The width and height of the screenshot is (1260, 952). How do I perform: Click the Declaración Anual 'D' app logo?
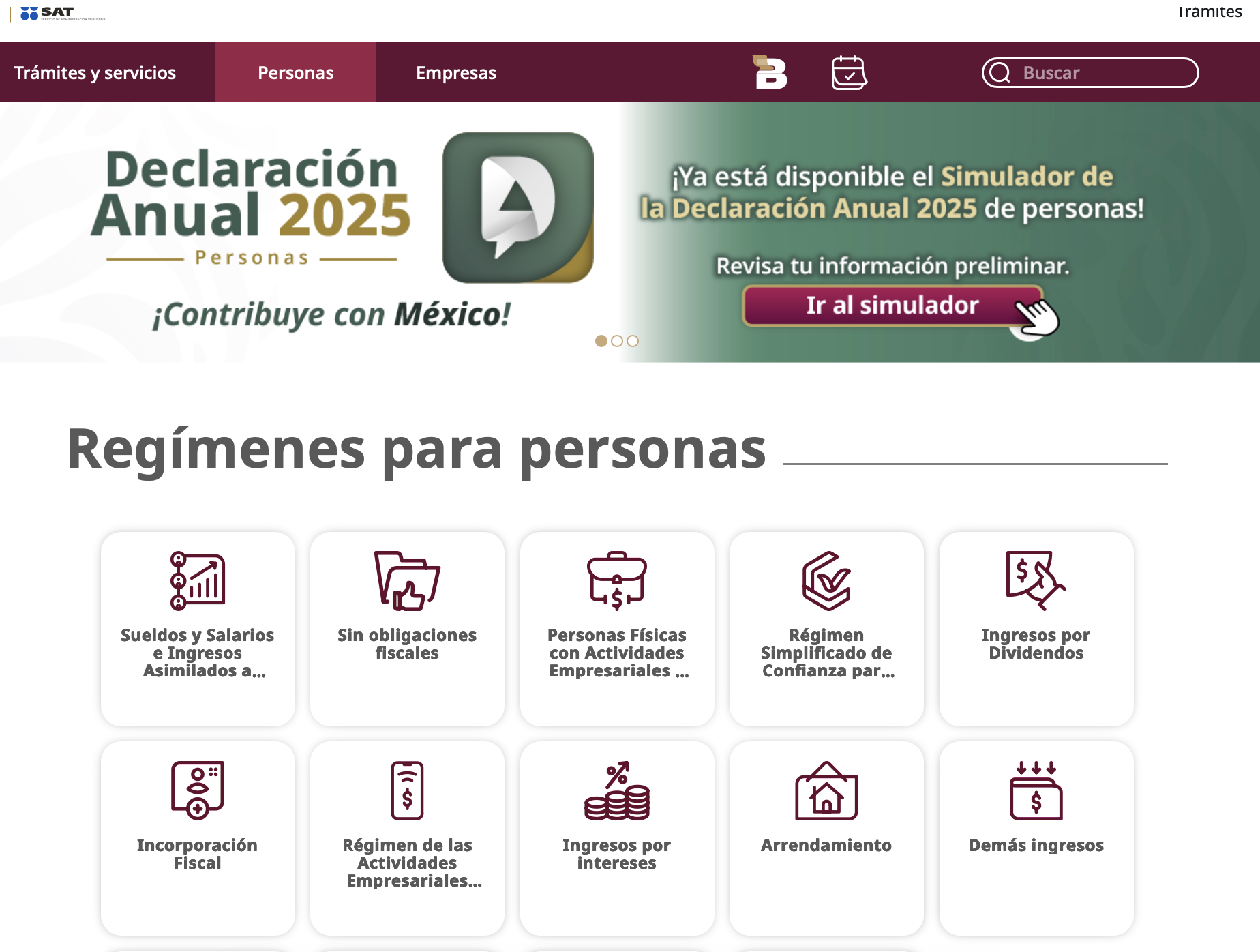click(x=518, y=207)
